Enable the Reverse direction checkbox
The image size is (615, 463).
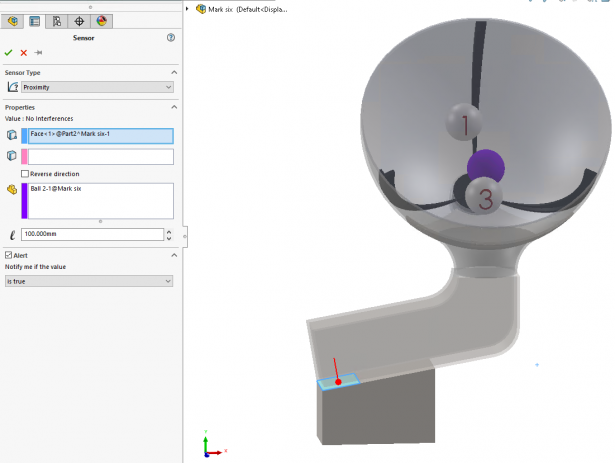point(25,174)
